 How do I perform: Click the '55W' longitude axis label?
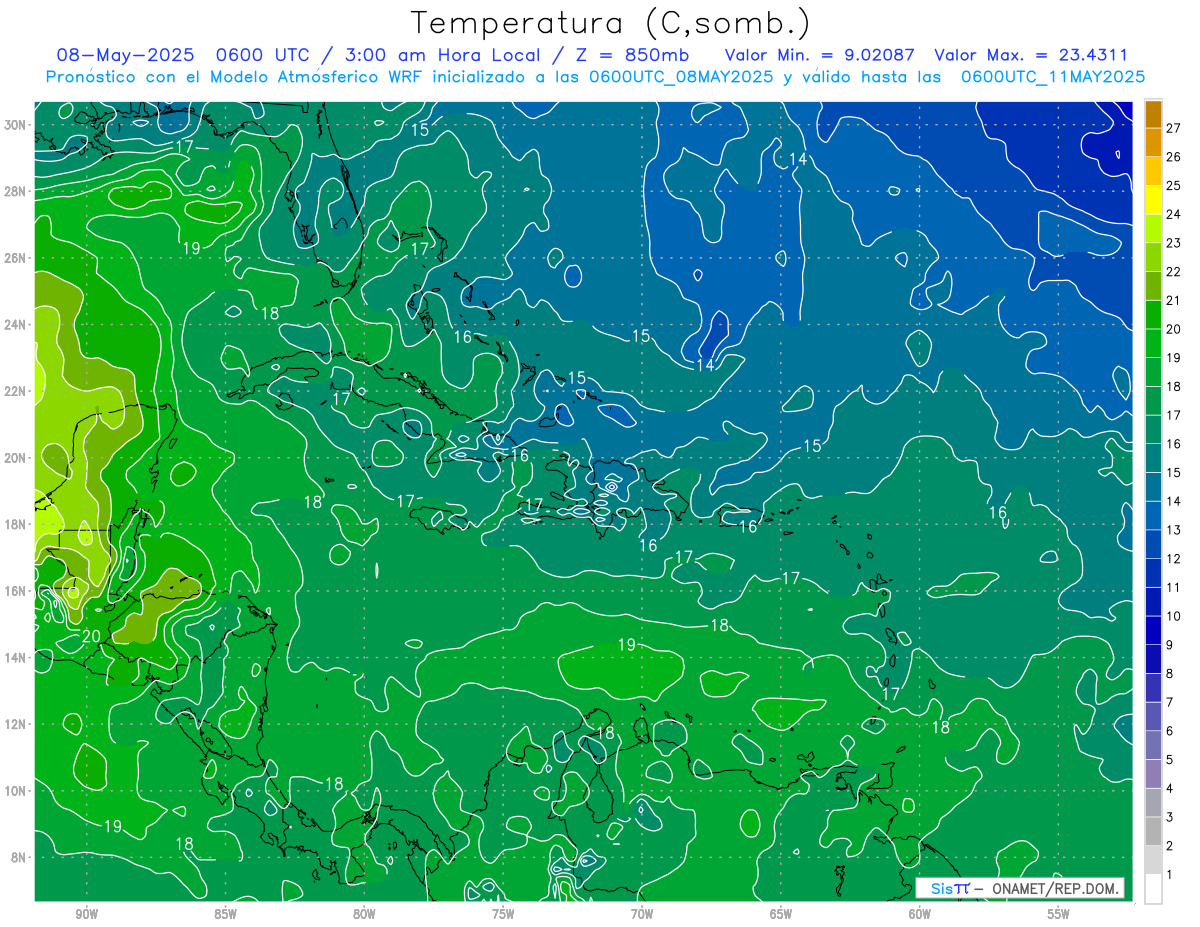click(x=1059, y=914)
